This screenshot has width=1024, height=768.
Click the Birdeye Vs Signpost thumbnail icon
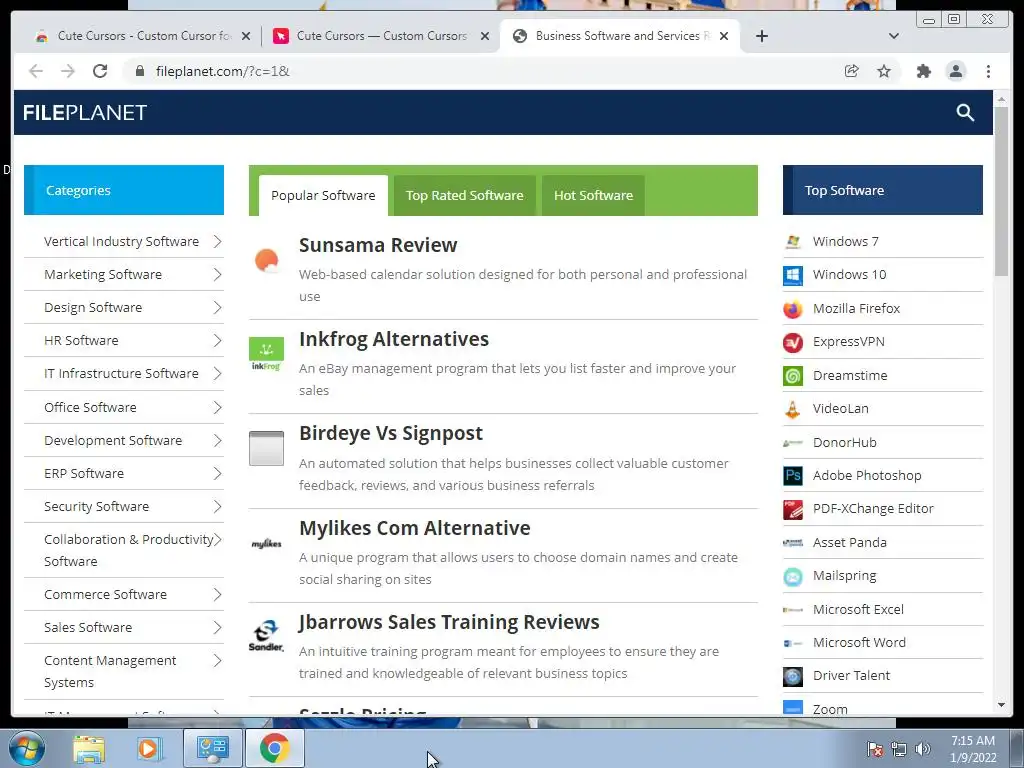[266, 448]
